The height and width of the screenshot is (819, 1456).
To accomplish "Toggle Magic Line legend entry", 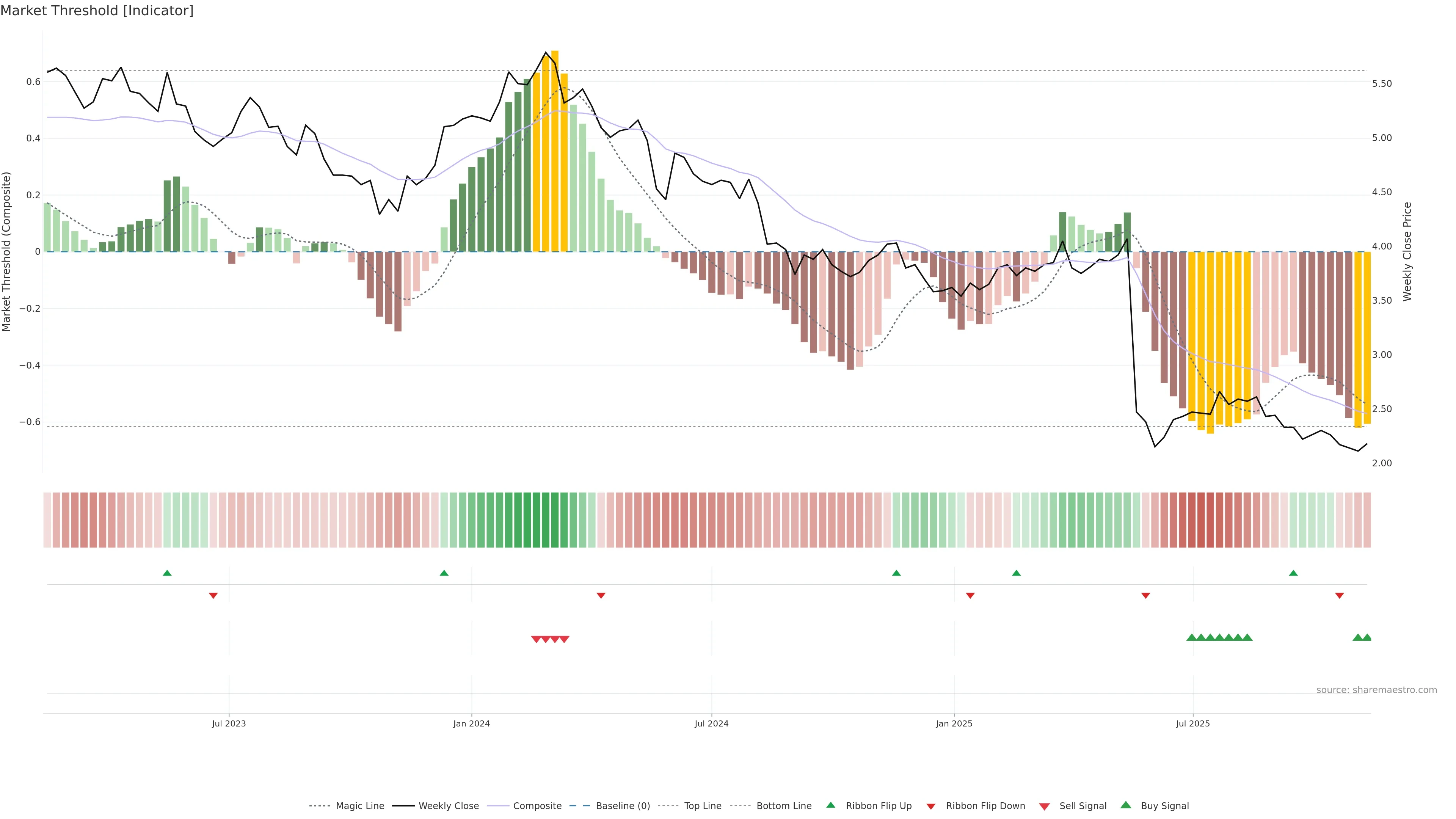I will pyautogui.click(x=359, y=806).
